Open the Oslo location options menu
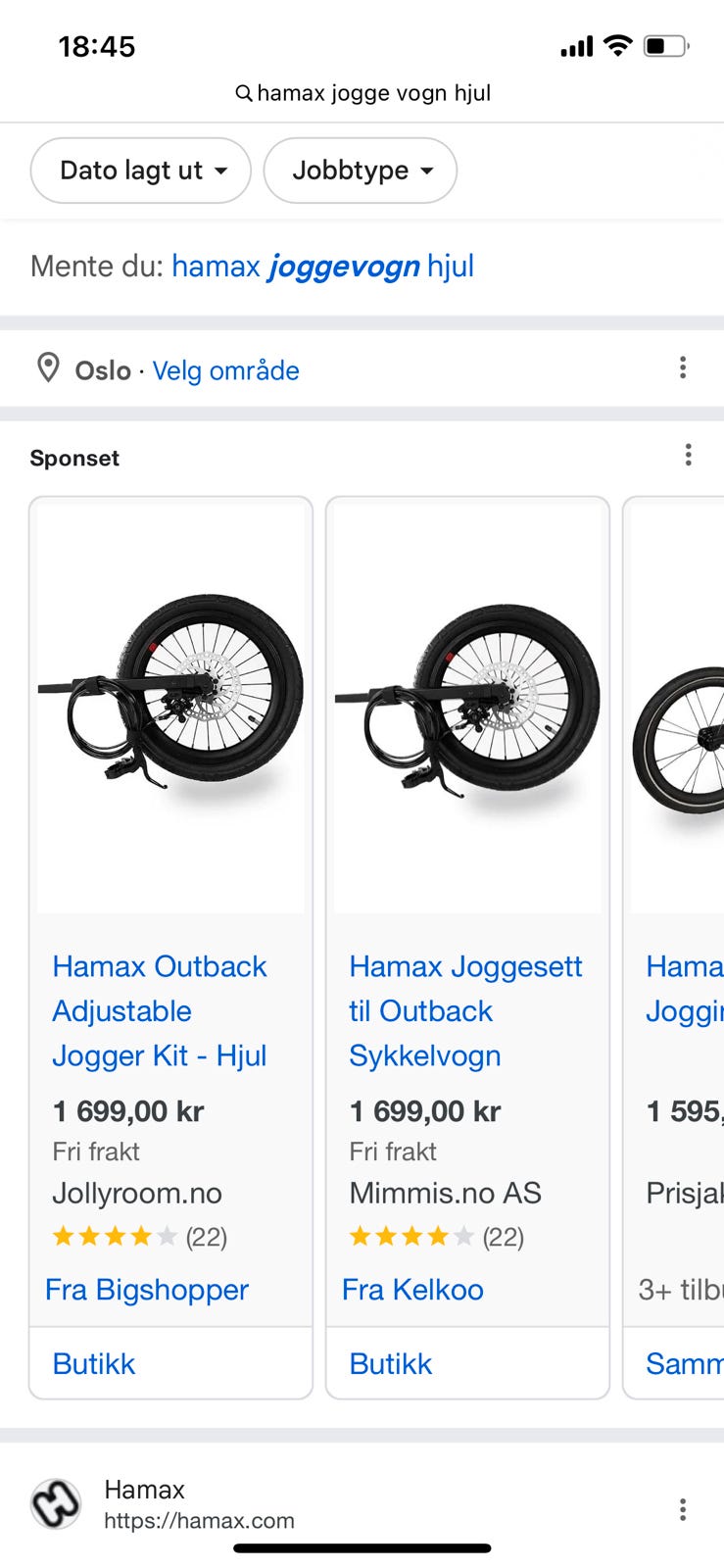 pyautogui.click(x=683, y=368)
